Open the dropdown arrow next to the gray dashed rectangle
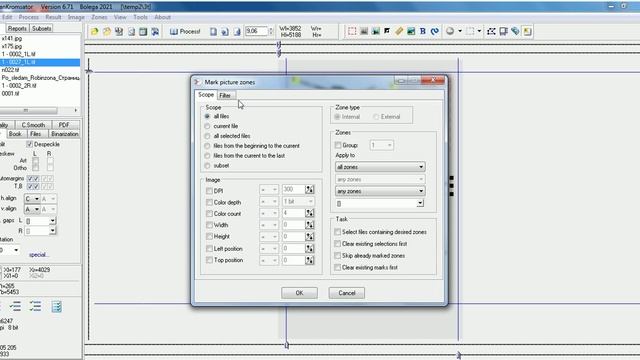 pyautogui.click(x=480, y=31)
